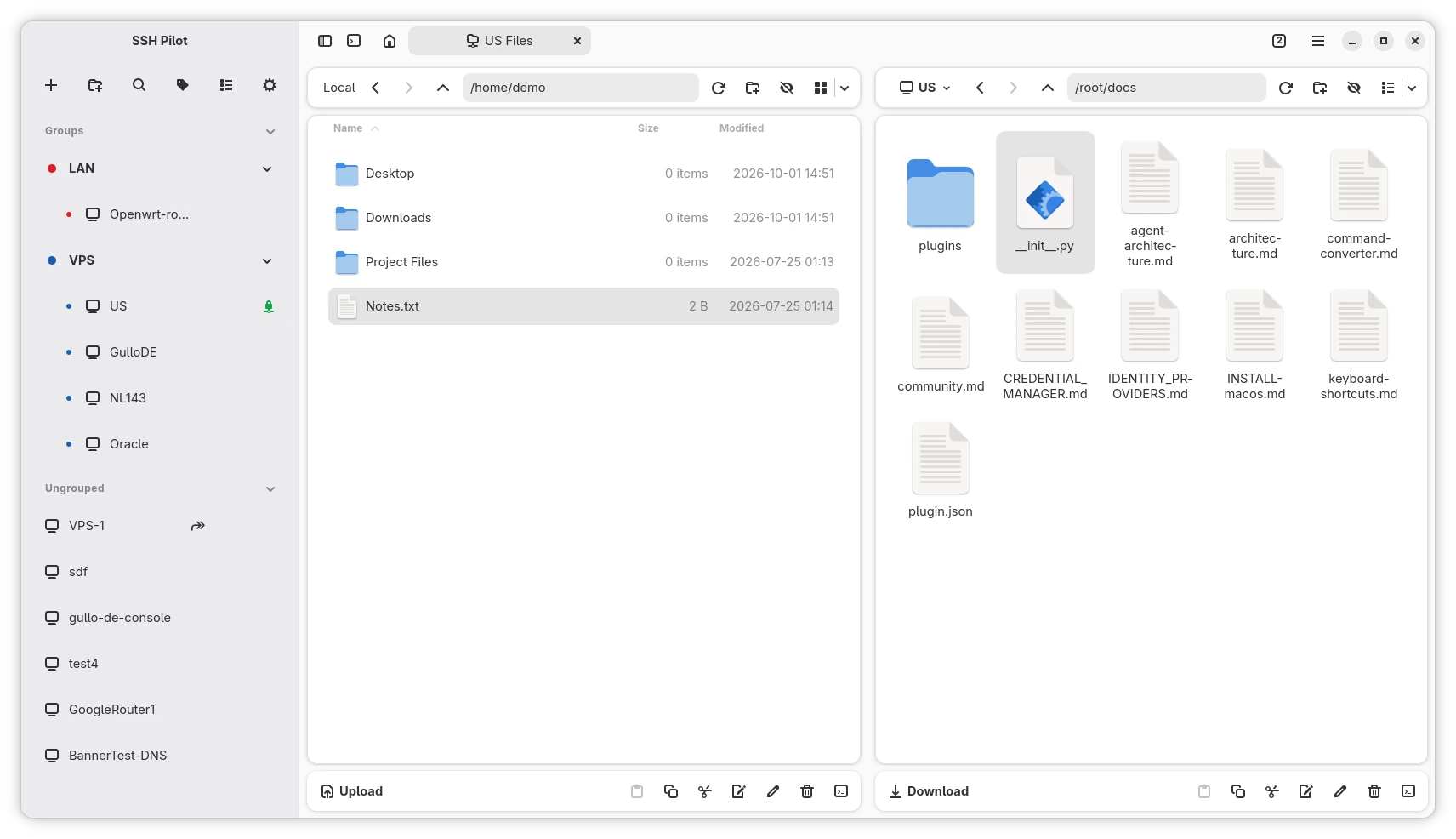Open the tag filter icon

tap(182, 85)
